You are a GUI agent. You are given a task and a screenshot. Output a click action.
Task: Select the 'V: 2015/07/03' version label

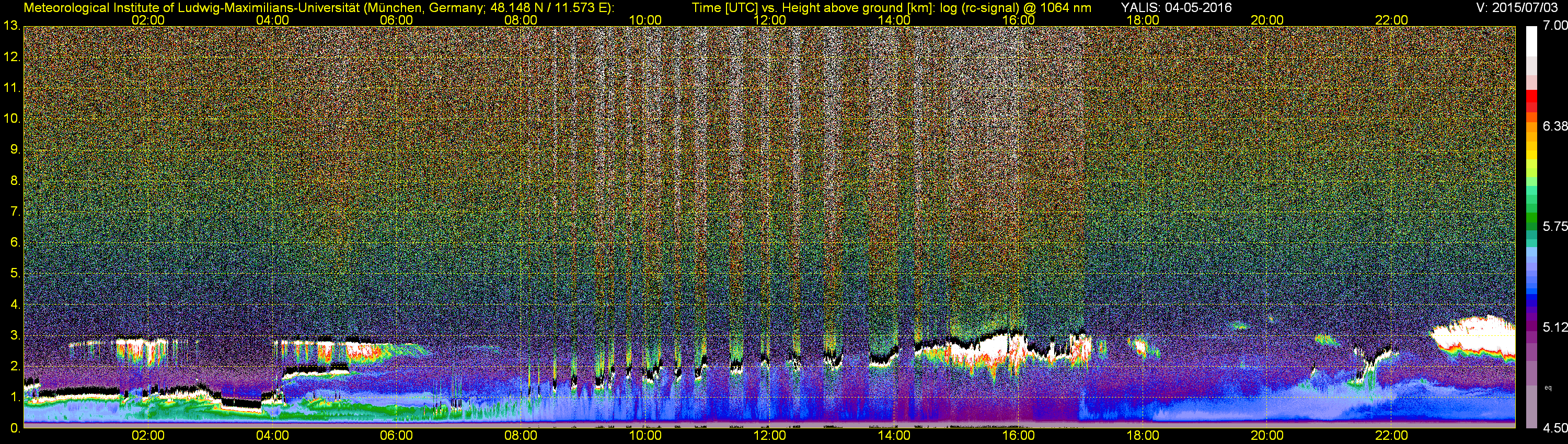tap(1516, 7)
